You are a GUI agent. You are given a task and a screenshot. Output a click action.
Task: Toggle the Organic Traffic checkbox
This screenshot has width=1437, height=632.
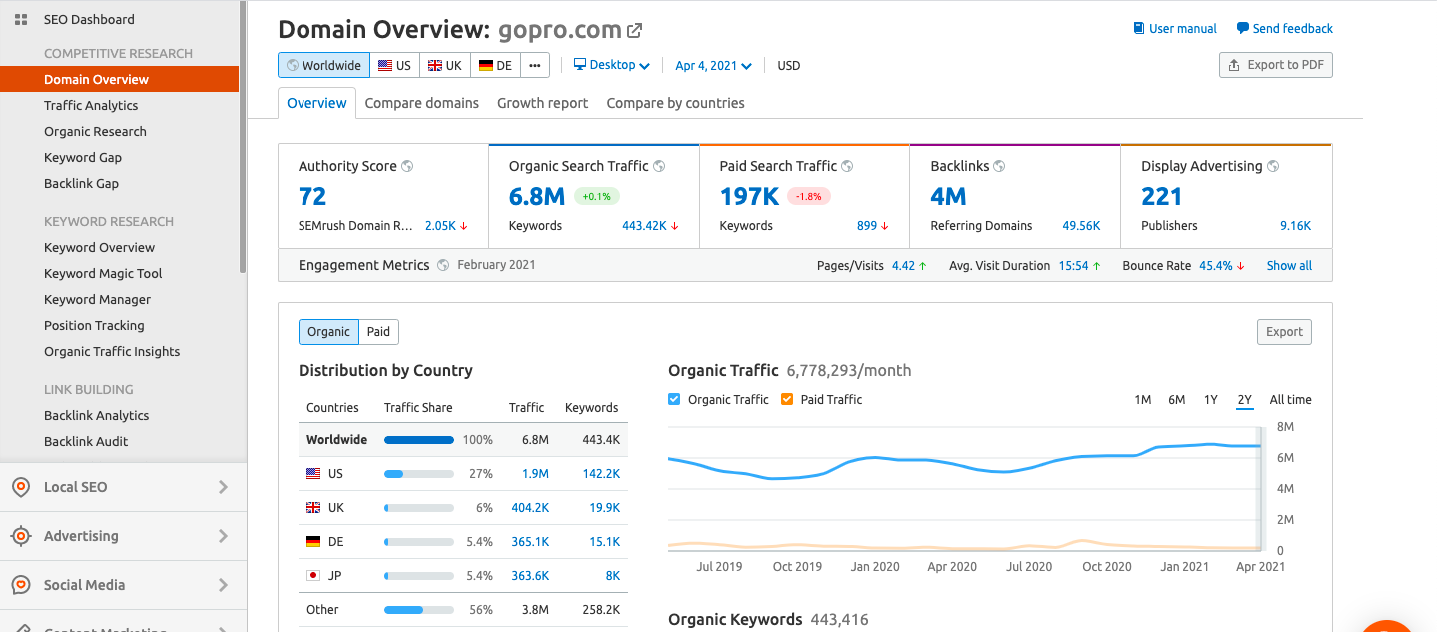click(674, 399)
